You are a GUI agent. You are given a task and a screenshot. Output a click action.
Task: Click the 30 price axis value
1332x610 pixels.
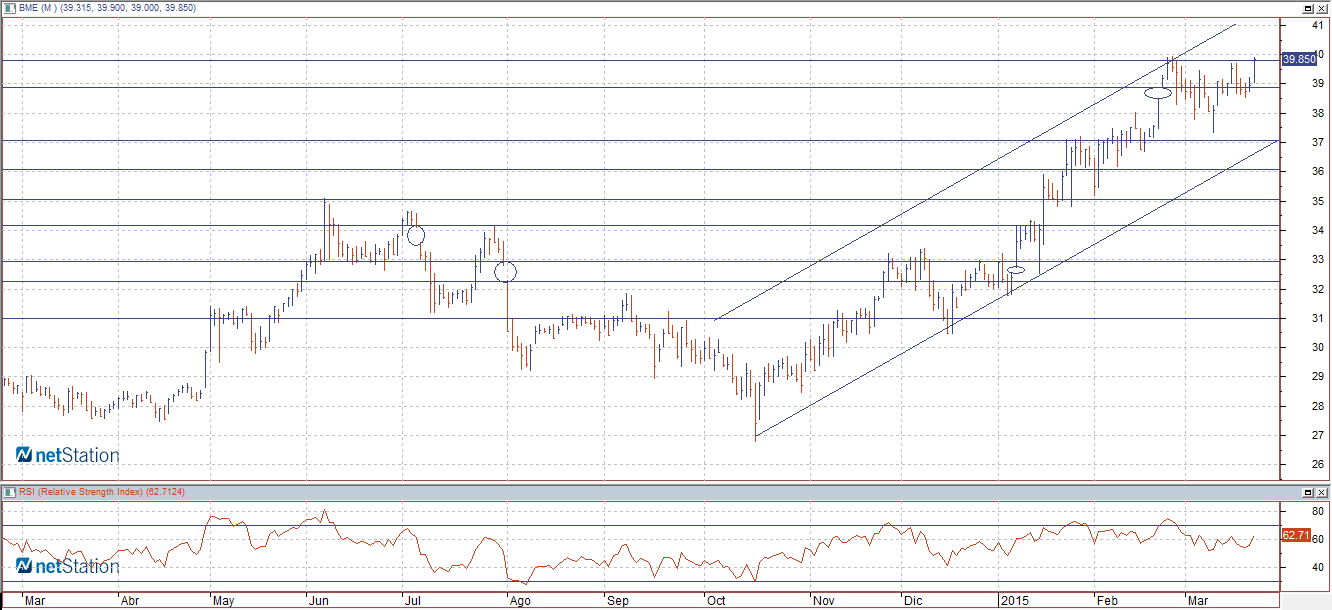pos(1319,347)
